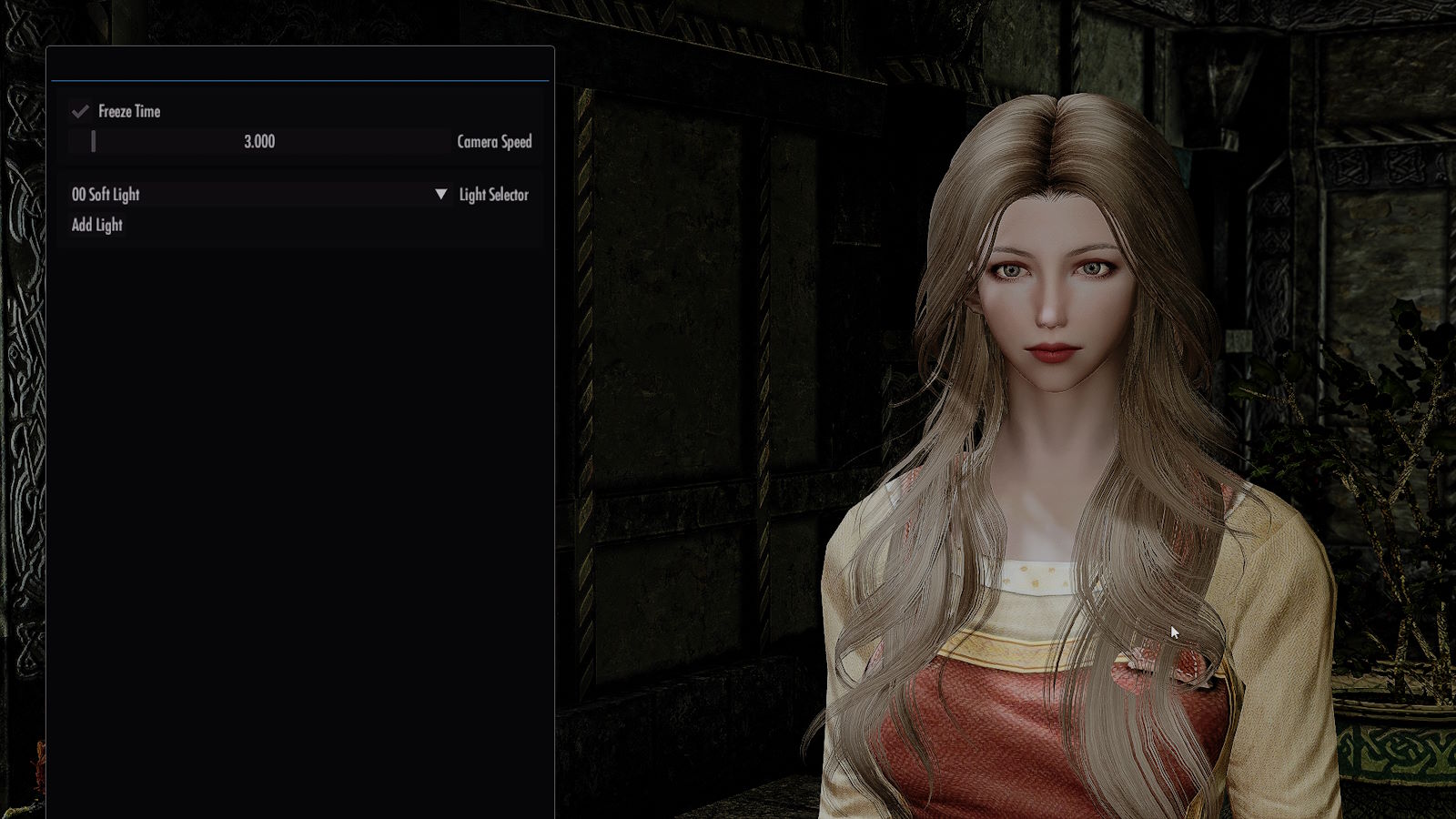Click the 3.000 camera speed value

pyautogui.click(x=259, y=141)
